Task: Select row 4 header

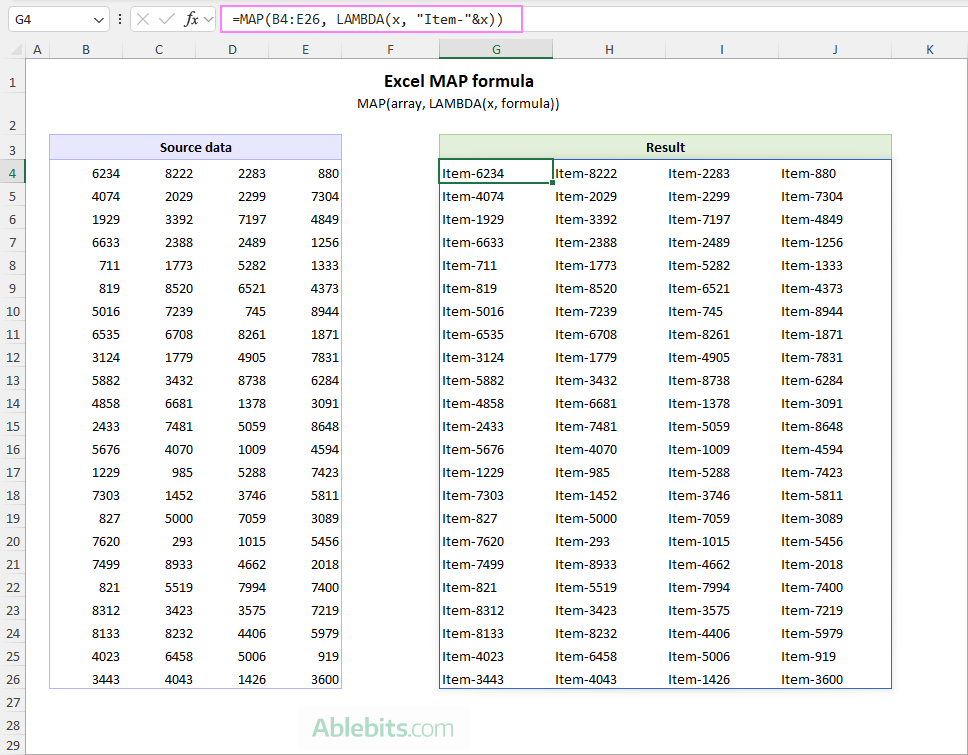Action: (12, 173)
